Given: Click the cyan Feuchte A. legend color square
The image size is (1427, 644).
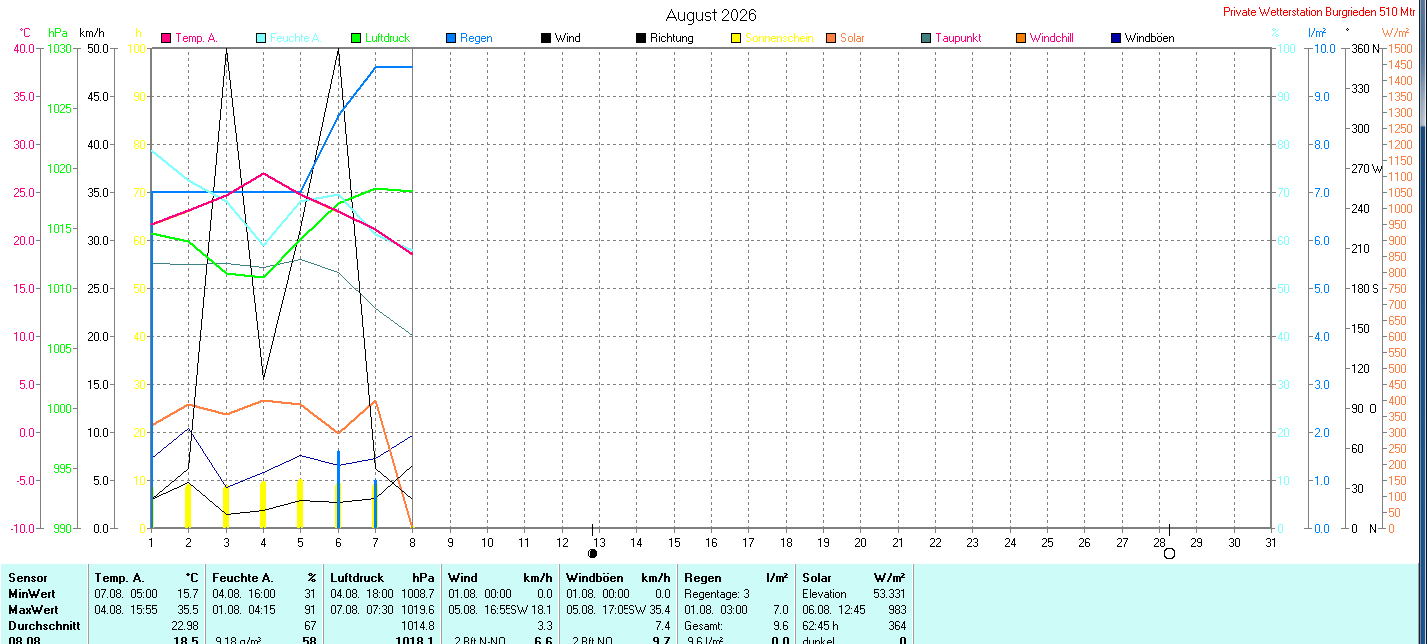Looking at the screenshot, I should coord(262,38).
